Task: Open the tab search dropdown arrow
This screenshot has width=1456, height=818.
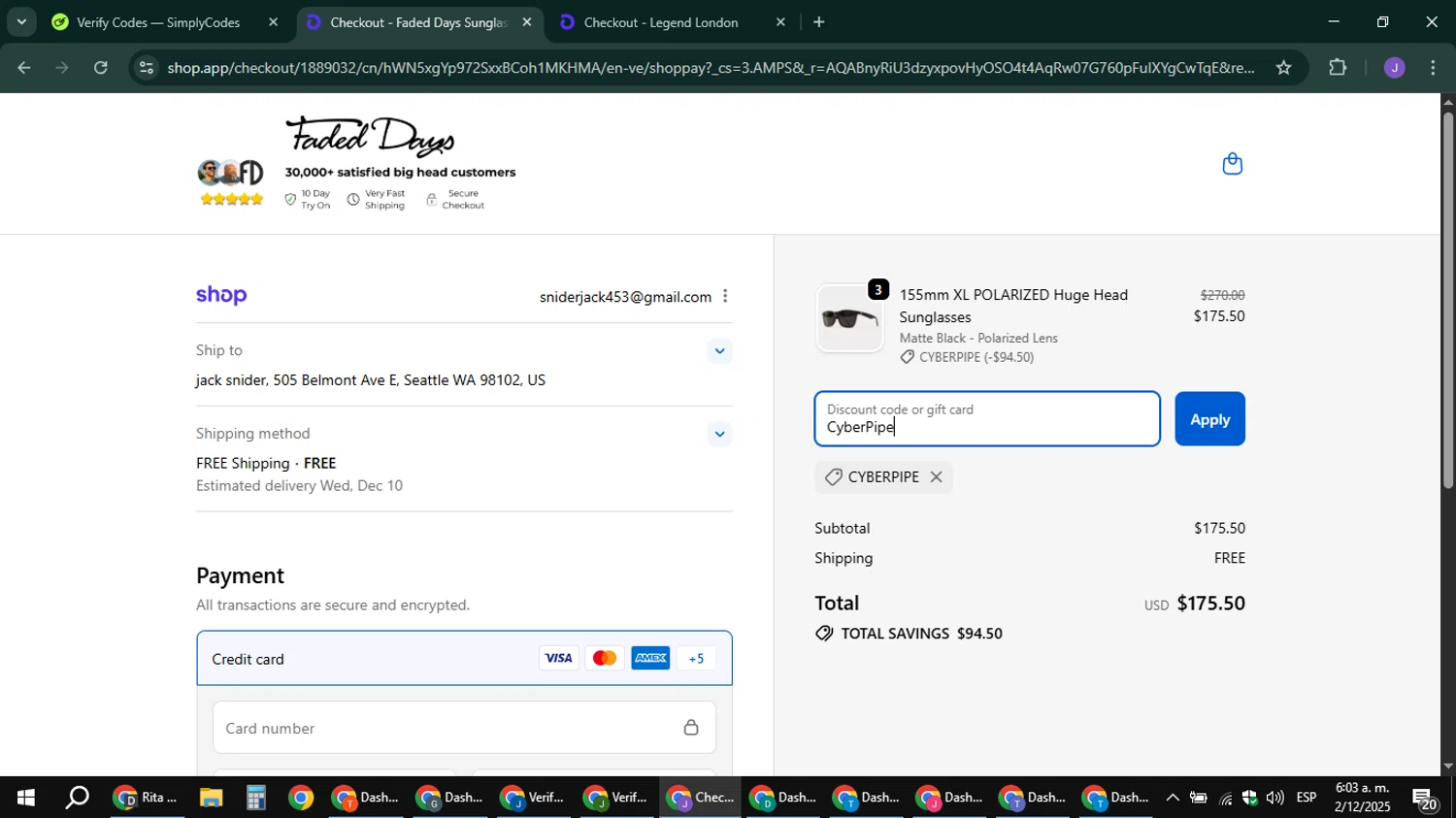Action: coord(21,22)
